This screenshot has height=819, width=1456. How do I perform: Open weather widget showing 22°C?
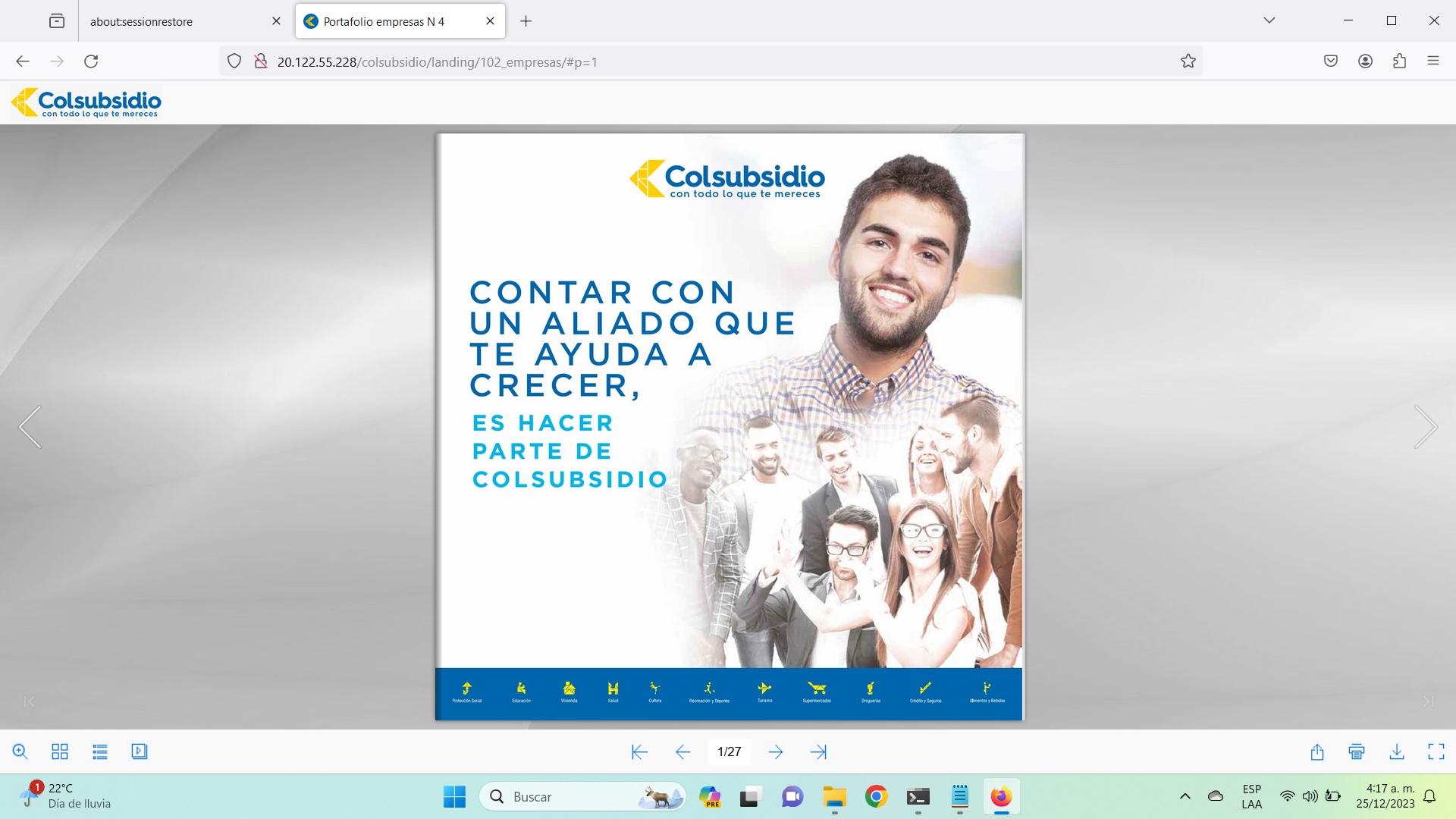point(67,796)
